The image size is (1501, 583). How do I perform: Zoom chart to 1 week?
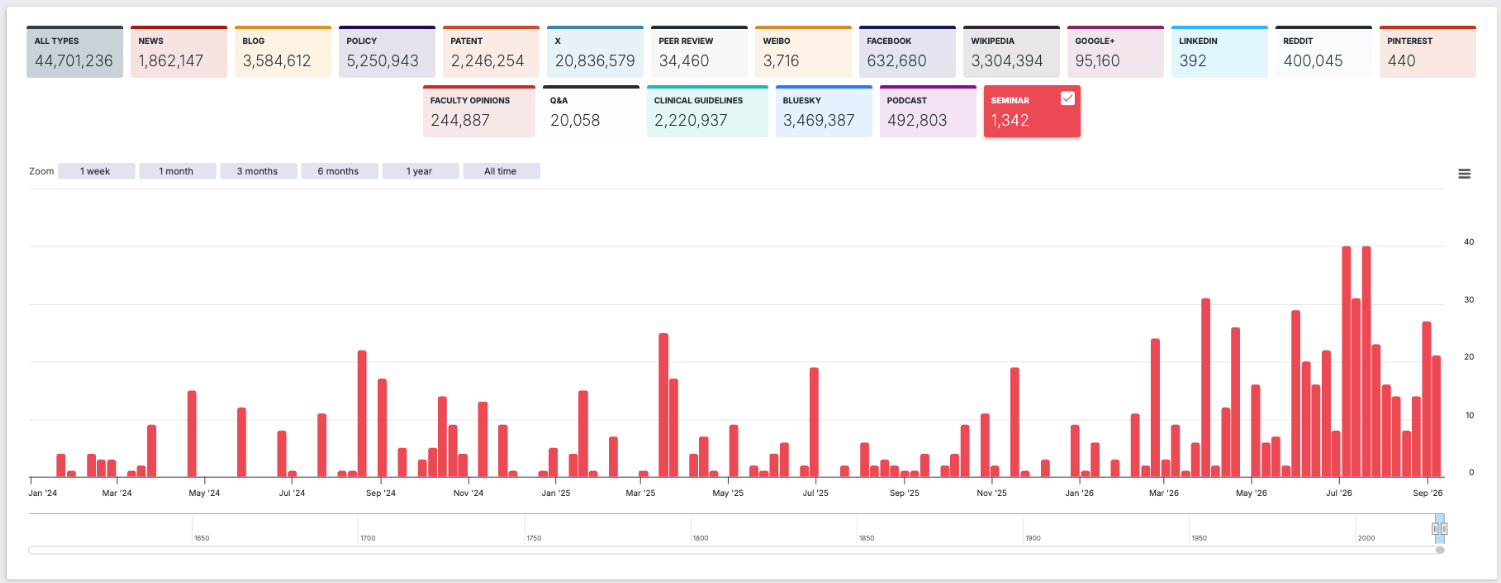point(96,171)
